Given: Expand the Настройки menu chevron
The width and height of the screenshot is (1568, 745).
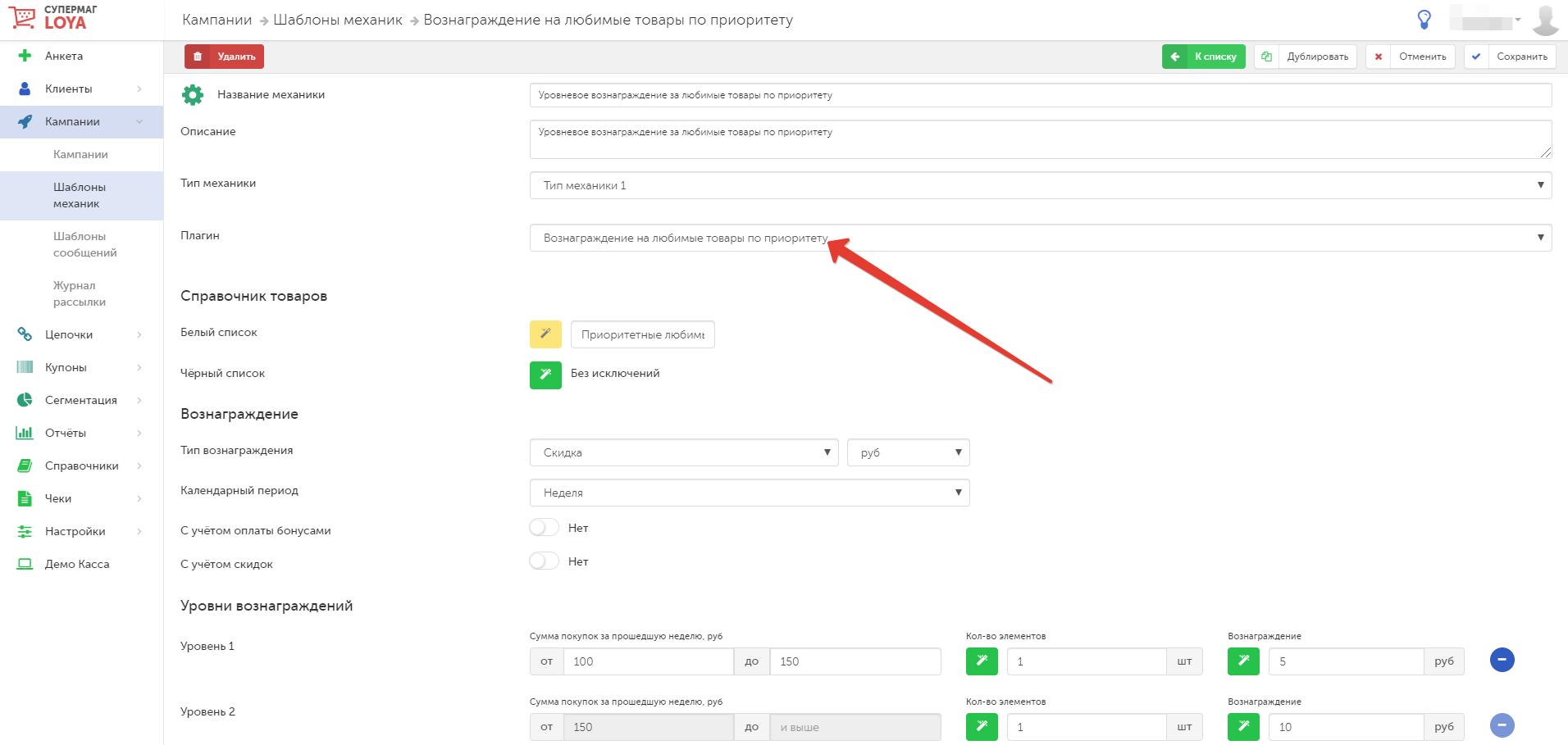Looking at the screenshot, I should coord(139,531).
